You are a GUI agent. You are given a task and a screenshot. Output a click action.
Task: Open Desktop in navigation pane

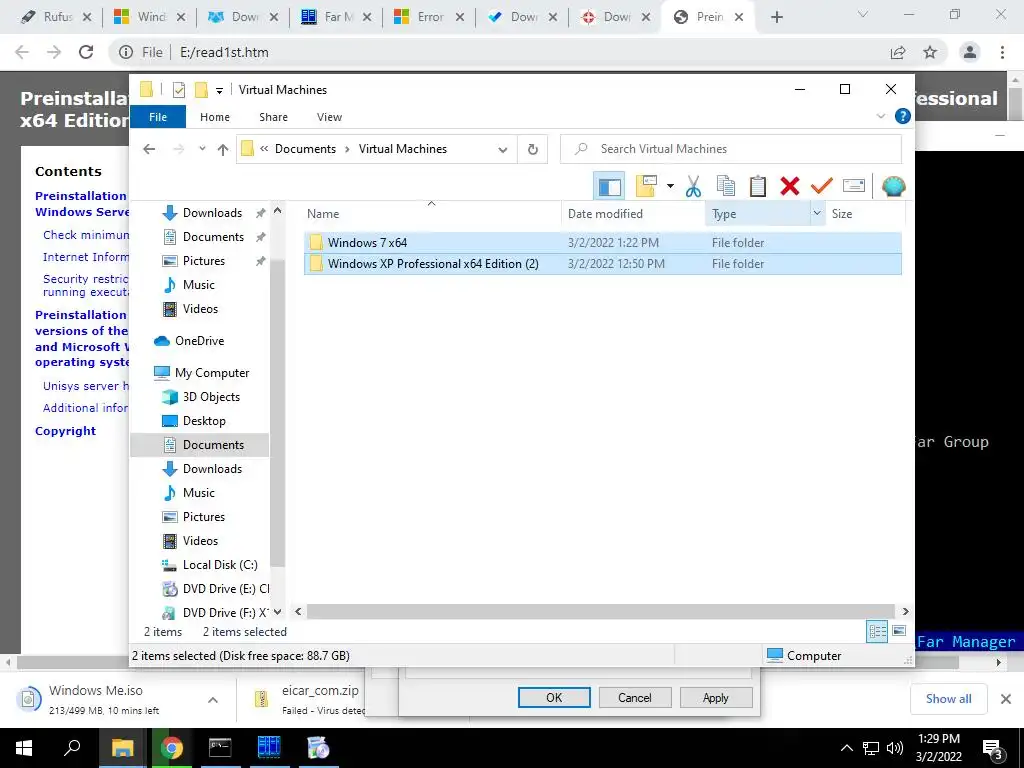[x=204, y=421]
